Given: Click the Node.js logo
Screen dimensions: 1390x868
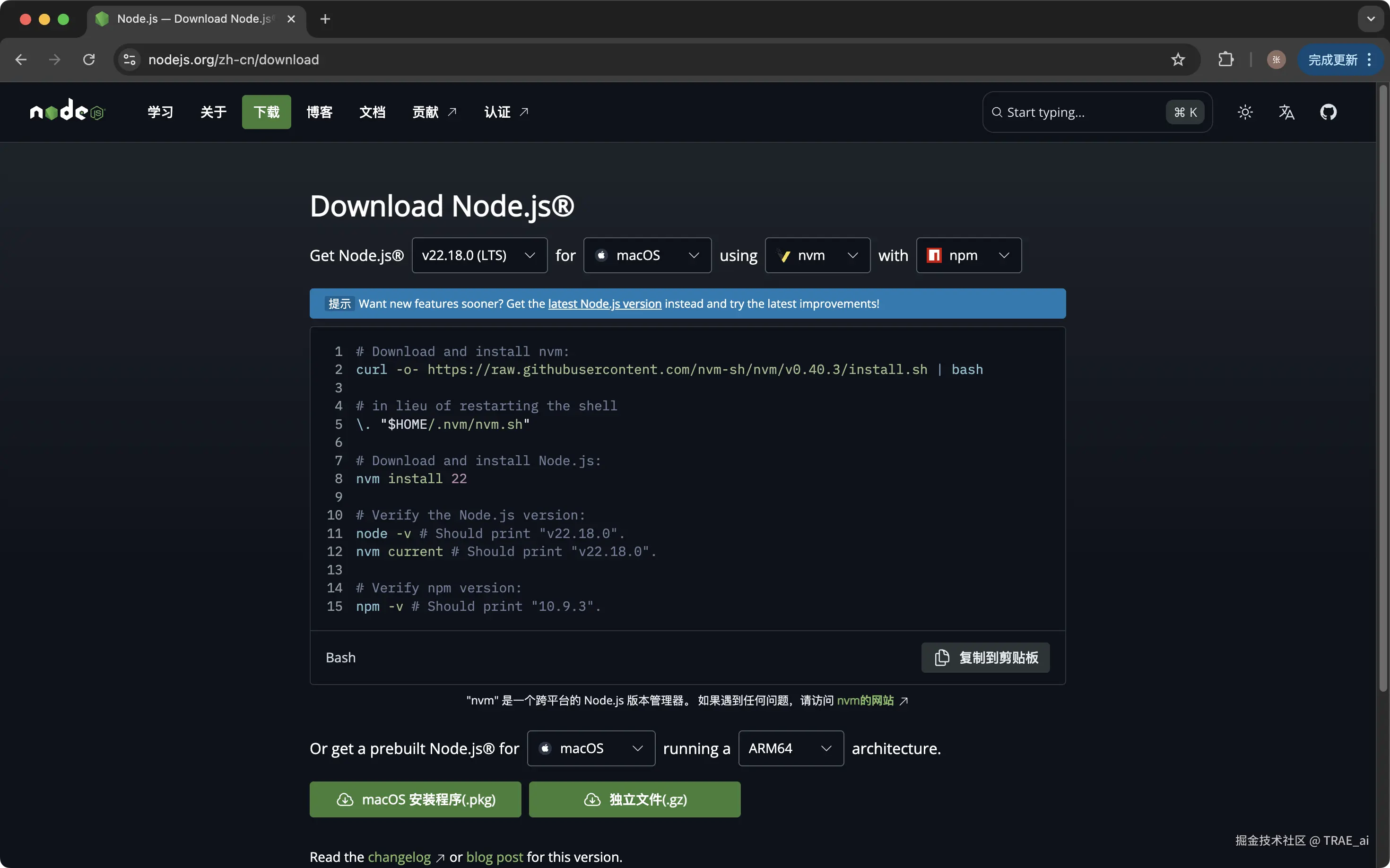Looking at the screenshot, I should coord(68,111).
